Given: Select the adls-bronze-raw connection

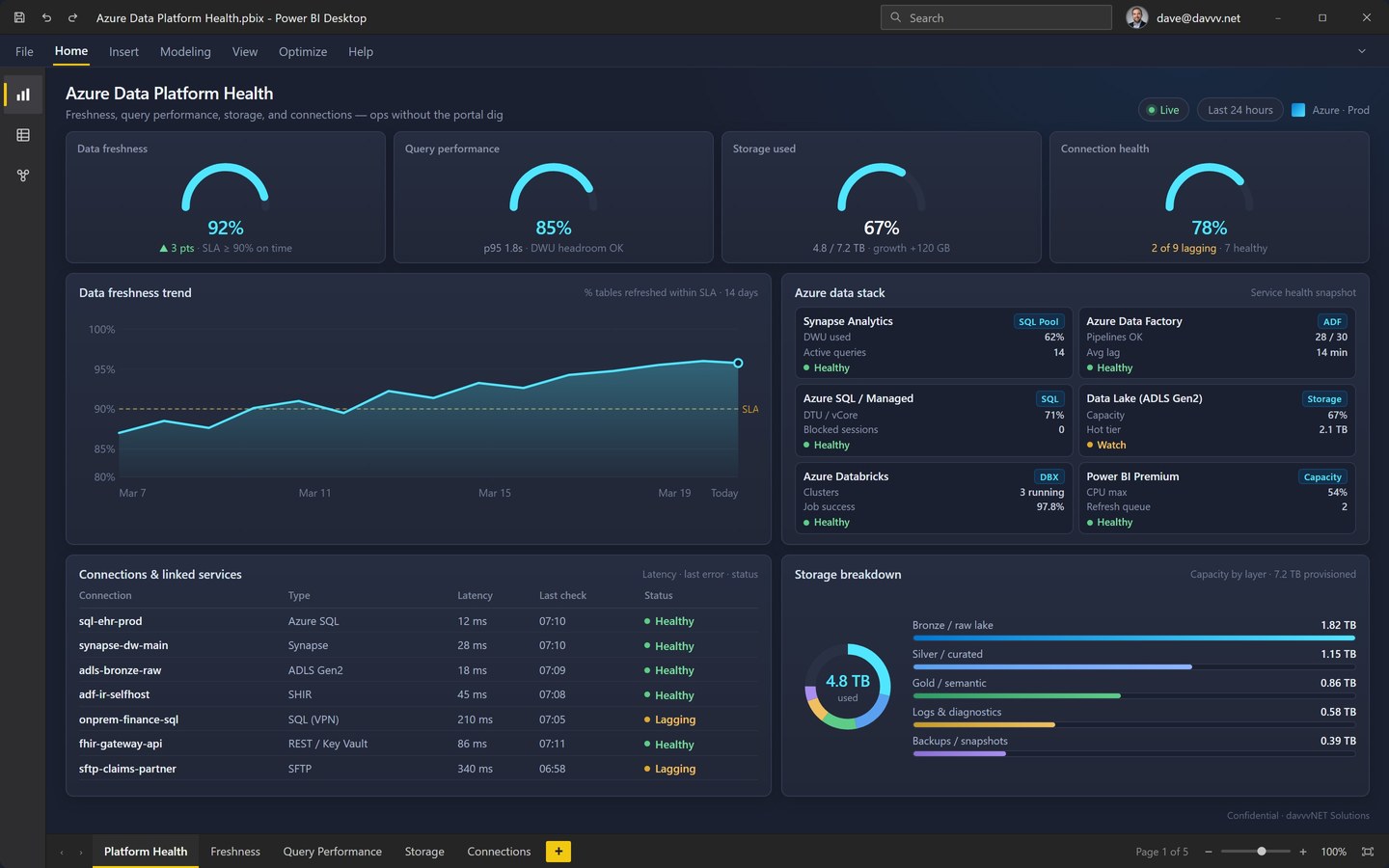Looking at the screenshot, I should pyautogui.click(x=419, y=670).
